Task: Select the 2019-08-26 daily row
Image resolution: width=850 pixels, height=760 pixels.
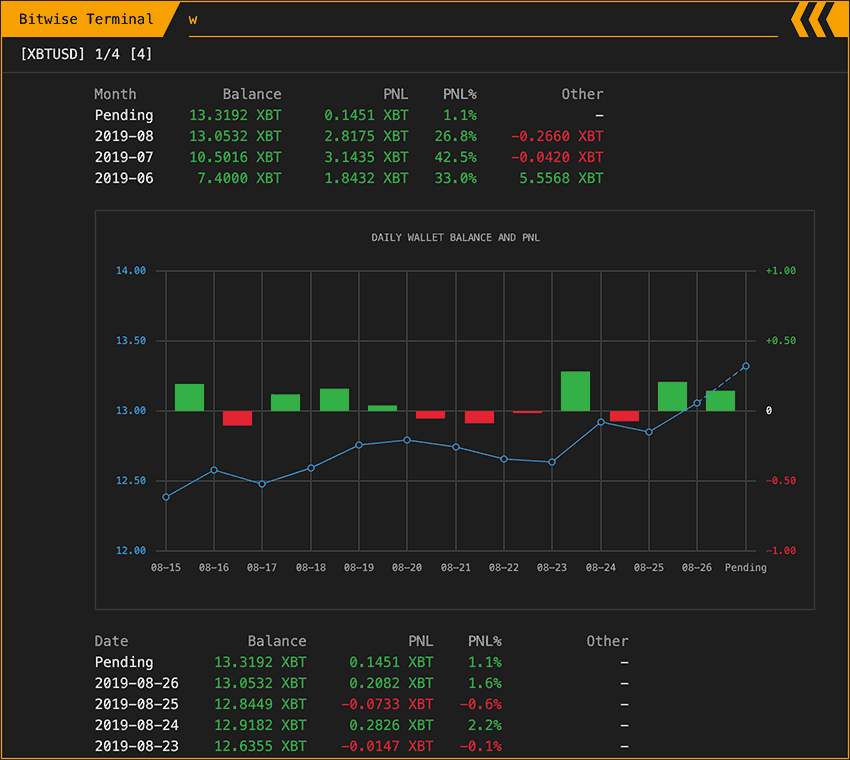Action: tap(362, 684)
